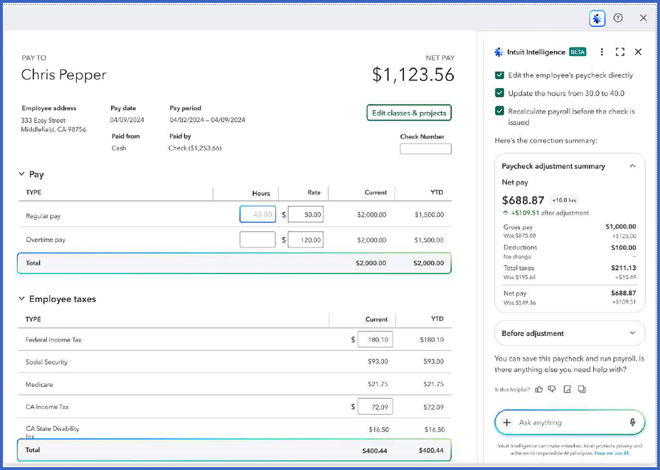
Task: Collapse the Pay section chevron
Action: [21, 174]
